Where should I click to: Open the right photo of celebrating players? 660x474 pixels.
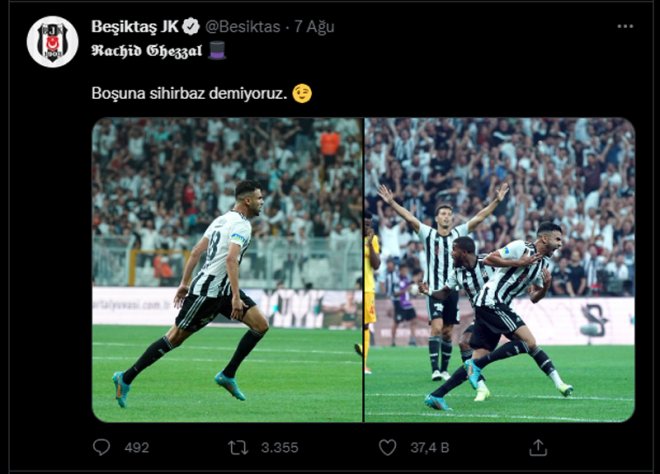(x=499, y=270)
